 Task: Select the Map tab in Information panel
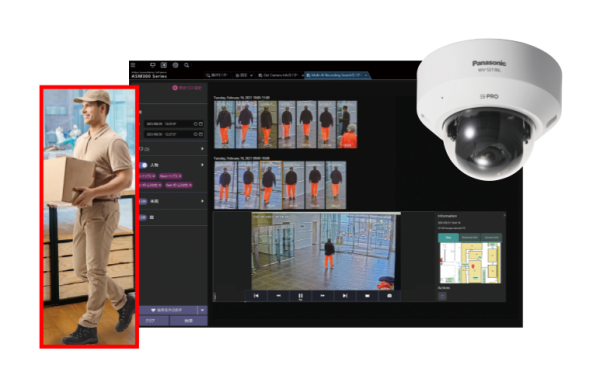pos(448,238)
